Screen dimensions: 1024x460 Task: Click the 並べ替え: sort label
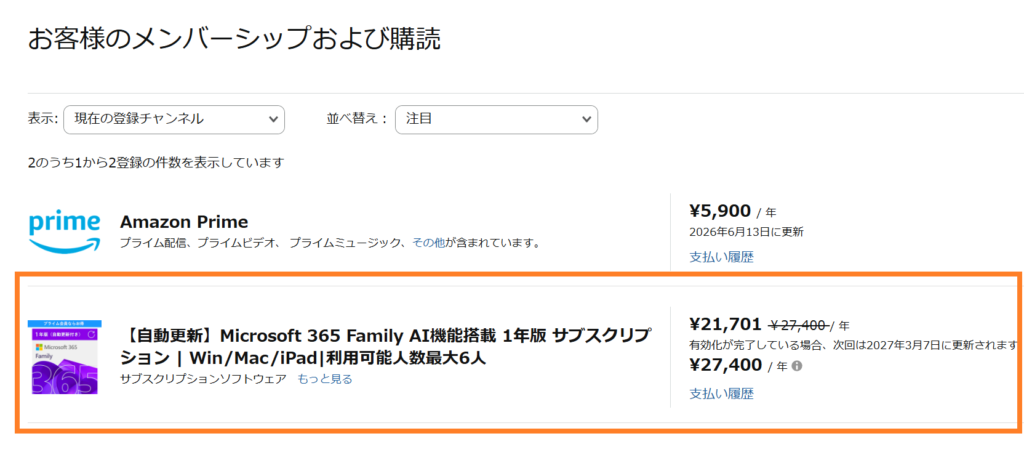(357, 120)
